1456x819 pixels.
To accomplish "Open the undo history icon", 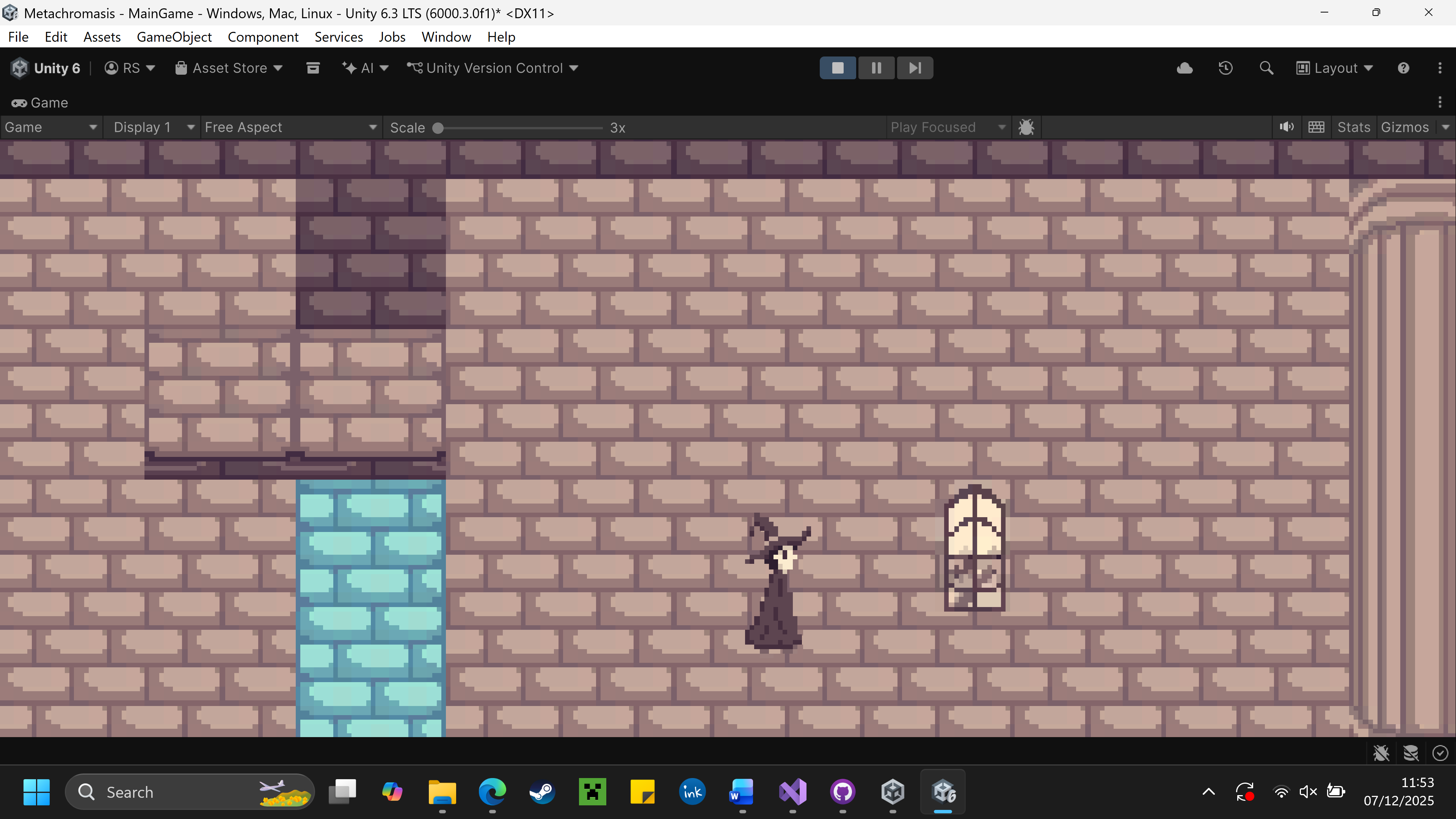I will (1225, 68).
